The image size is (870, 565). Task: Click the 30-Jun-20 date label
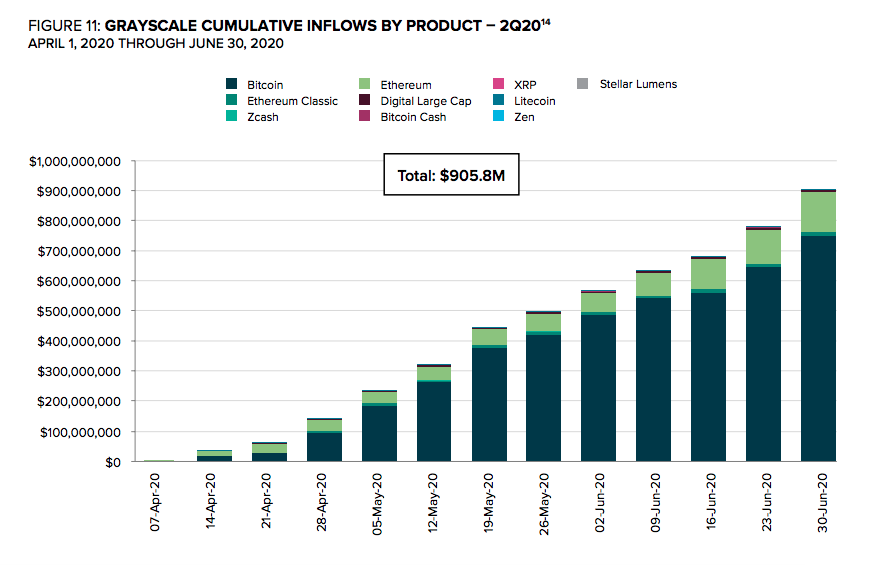point(822,502)
